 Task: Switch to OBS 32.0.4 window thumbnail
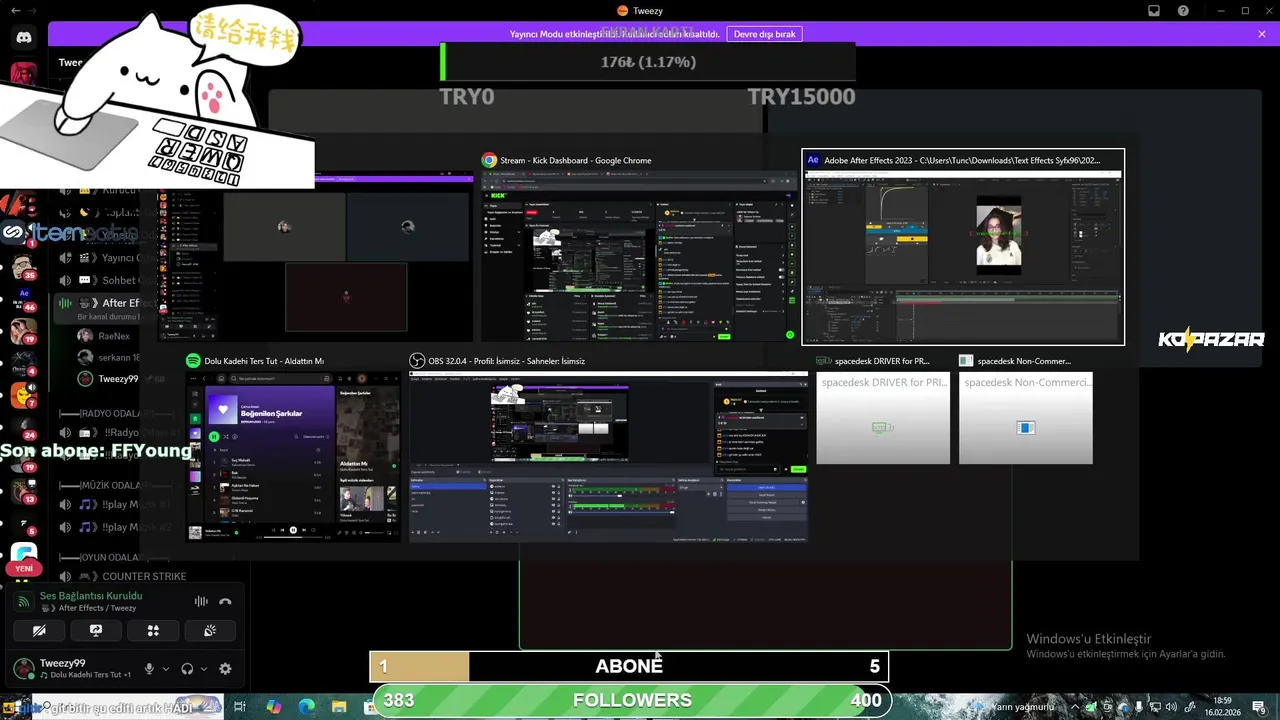pyautogui.click(x=608, y=446)
